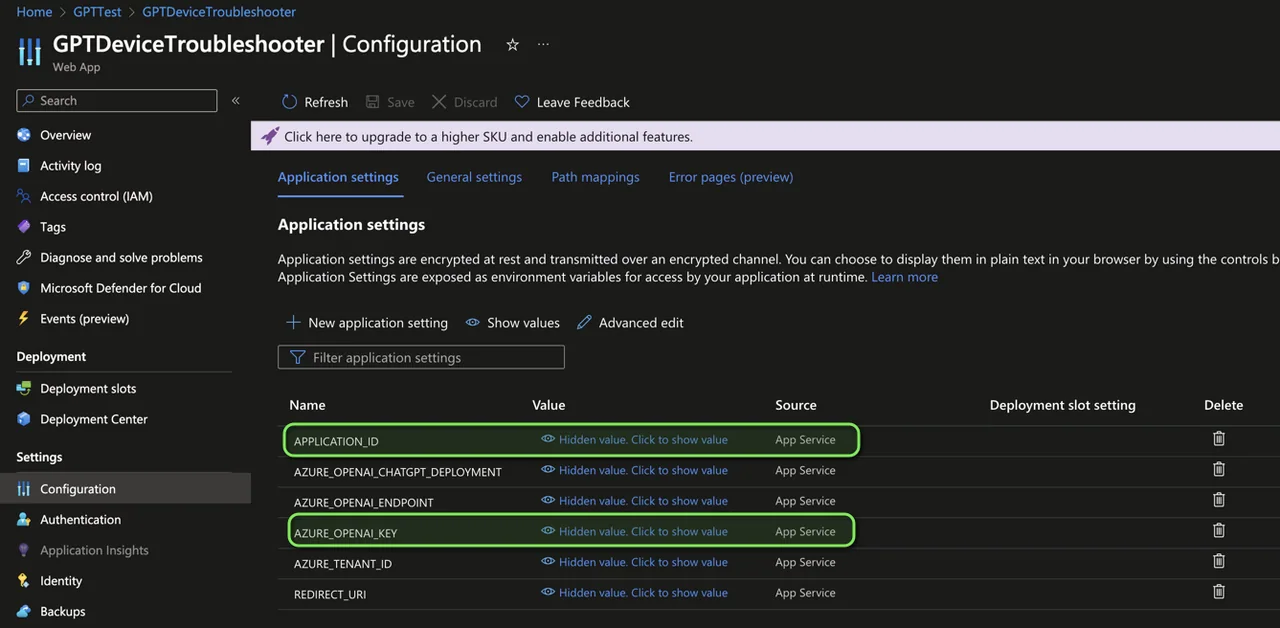Refresh the configuration page
This screenshot has width=1280, height=628.
click(x=315, y=102)
